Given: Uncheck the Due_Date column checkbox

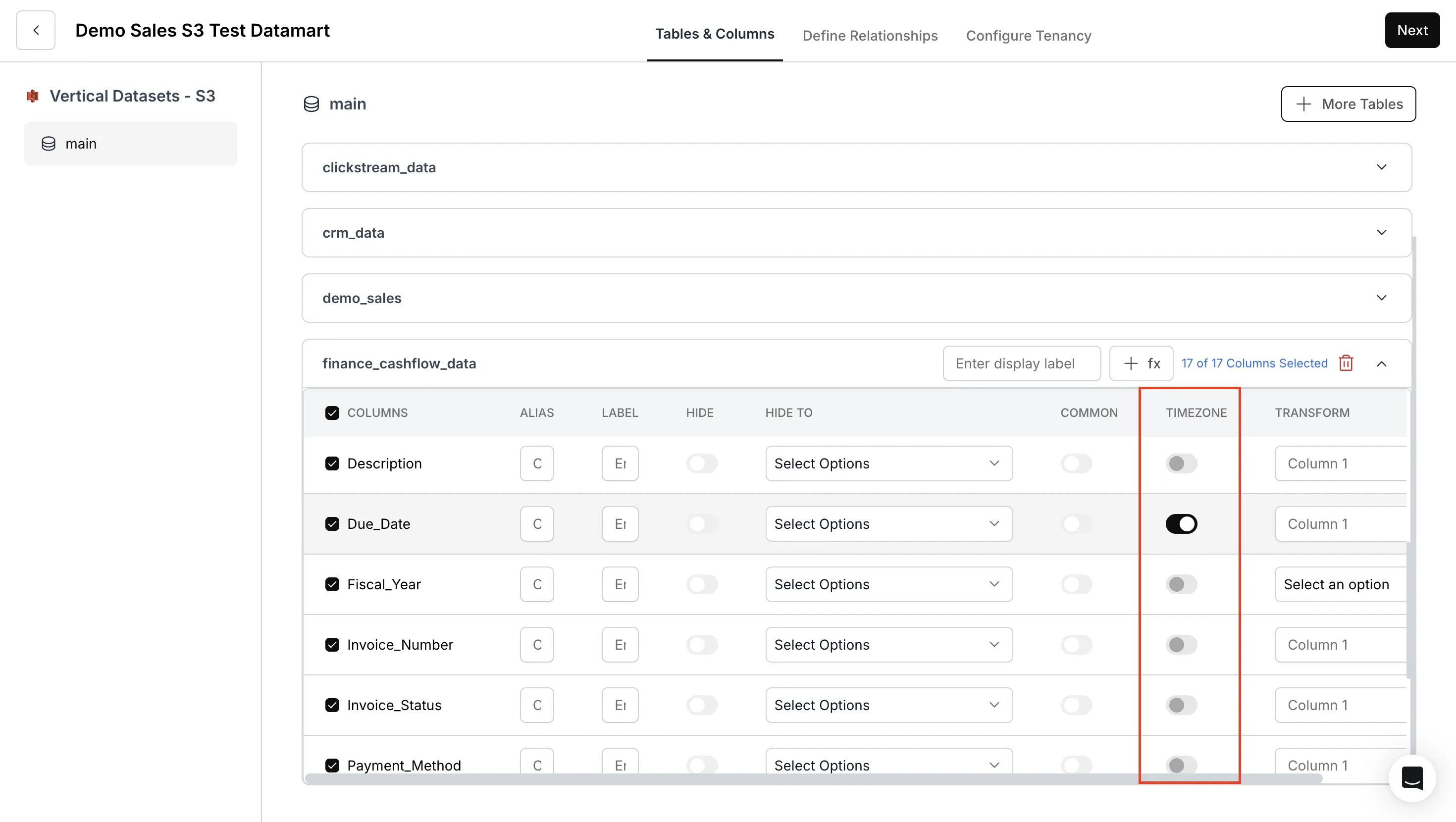Looking at the screenshot, I should [332, 524].
